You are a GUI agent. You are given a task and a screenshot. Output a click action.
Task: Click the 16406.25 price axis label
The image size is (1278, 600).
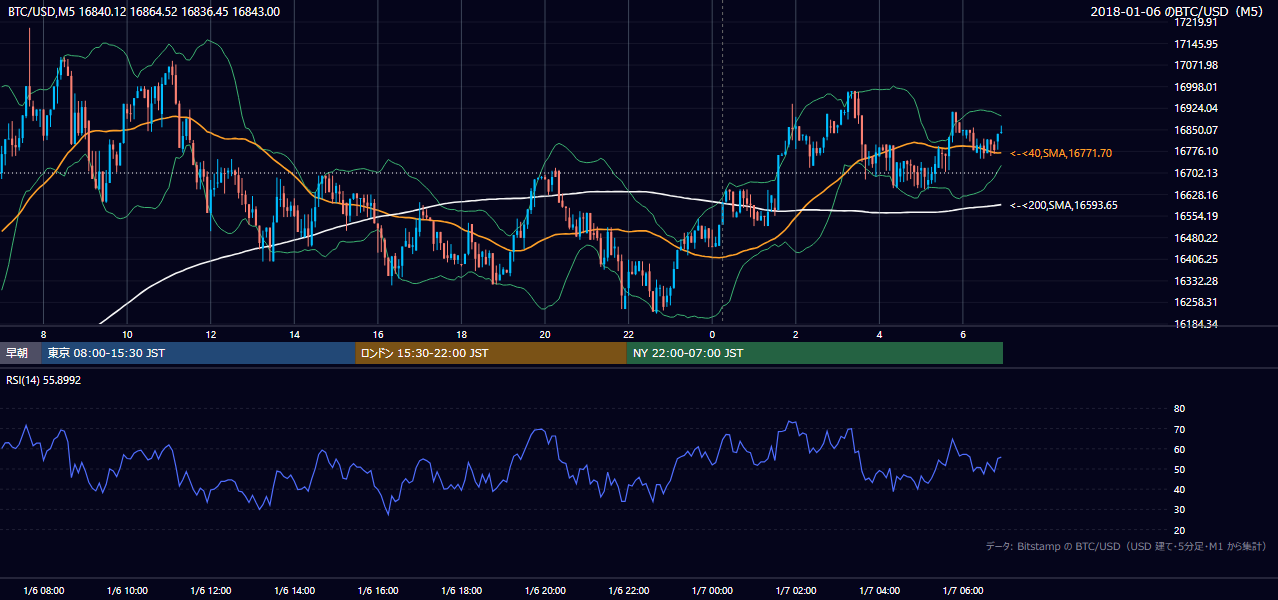coord(1195,259)
